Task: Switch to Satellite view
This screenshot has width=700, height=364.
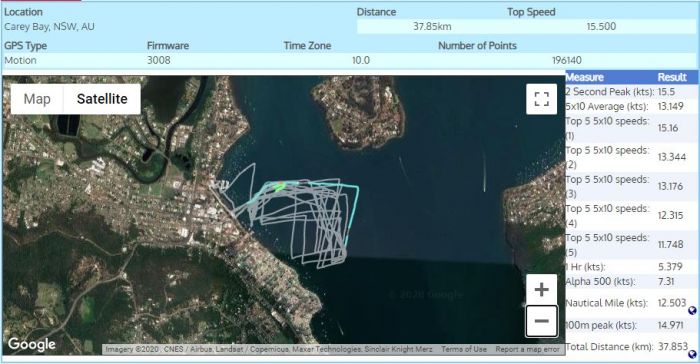Action: point(102,99)
